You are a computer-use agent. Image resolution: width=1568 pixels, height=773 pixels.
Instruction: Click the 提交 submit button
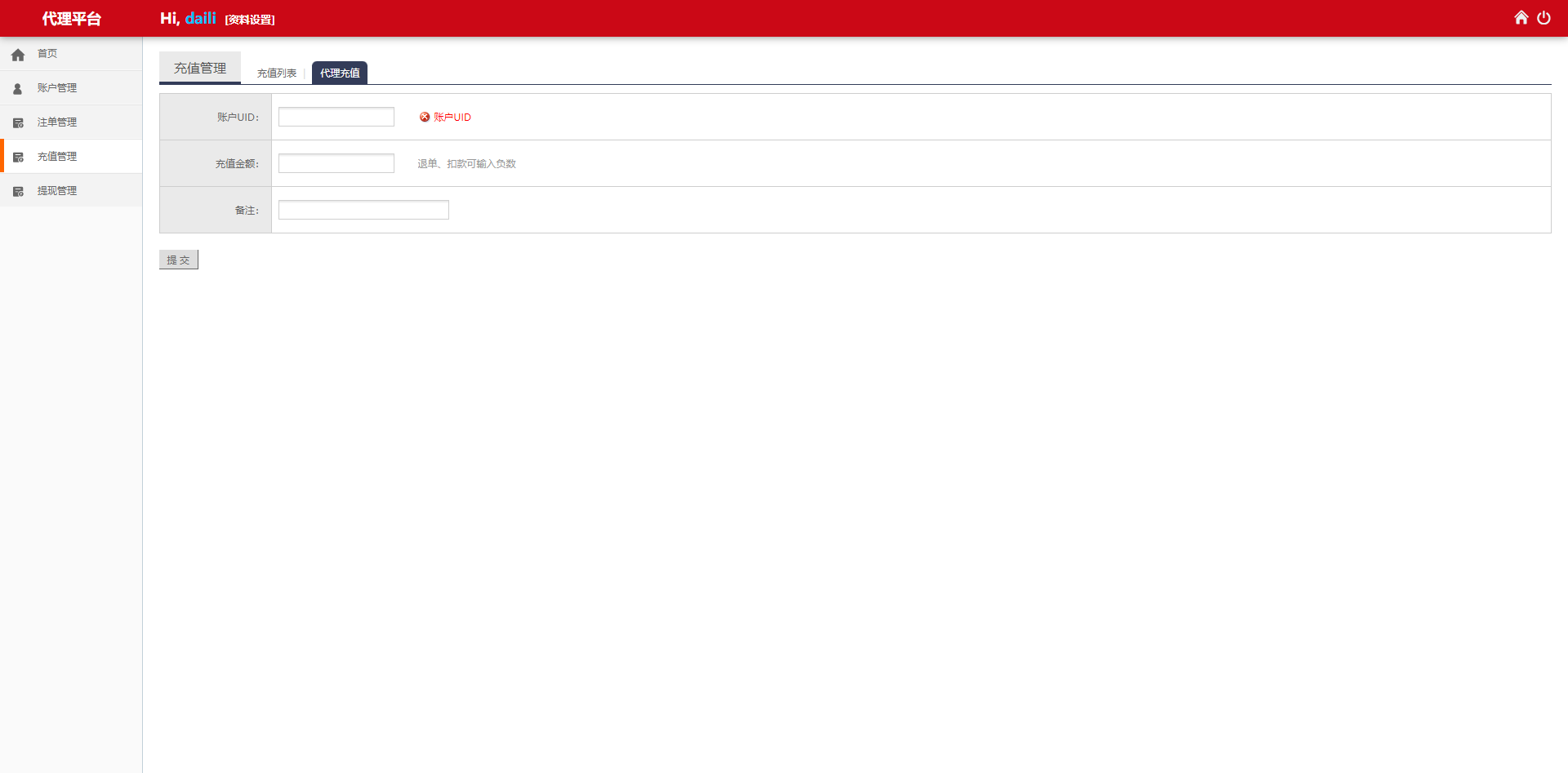tap(179, 260)
